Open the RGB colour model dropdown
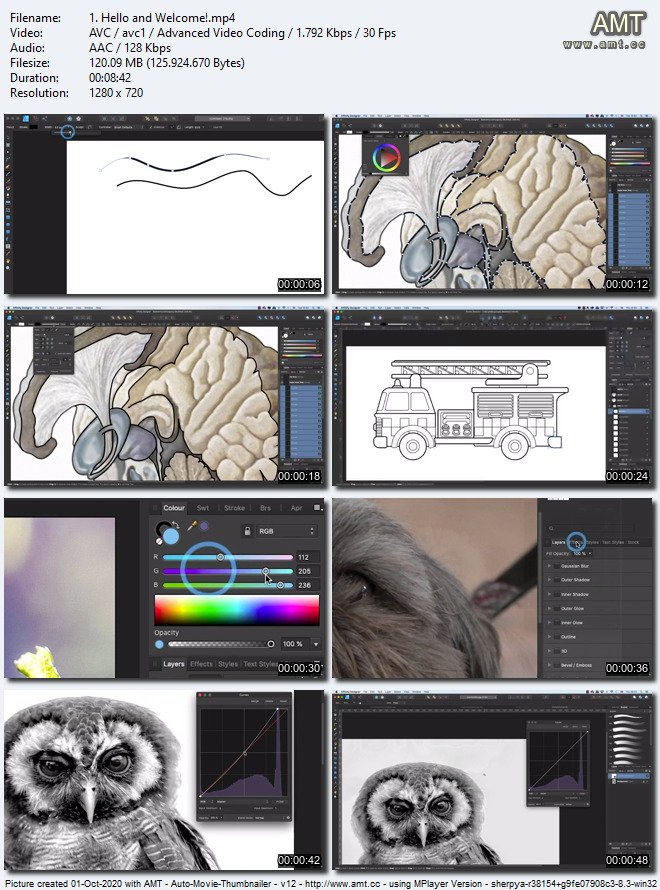This screenshot has width=660, height=890. tap(286, 531)
